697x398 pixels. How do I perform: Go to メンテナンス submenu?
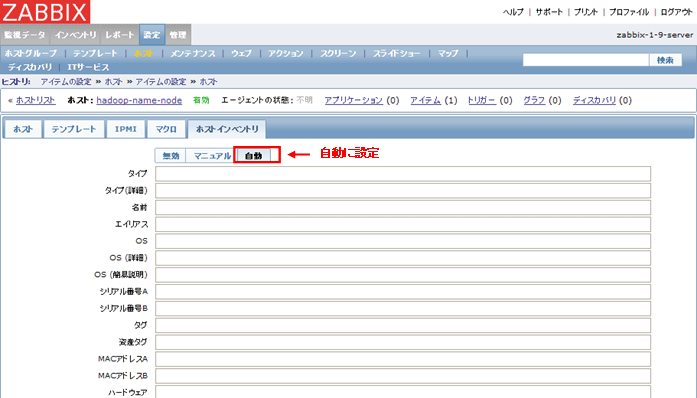(193, 53)
